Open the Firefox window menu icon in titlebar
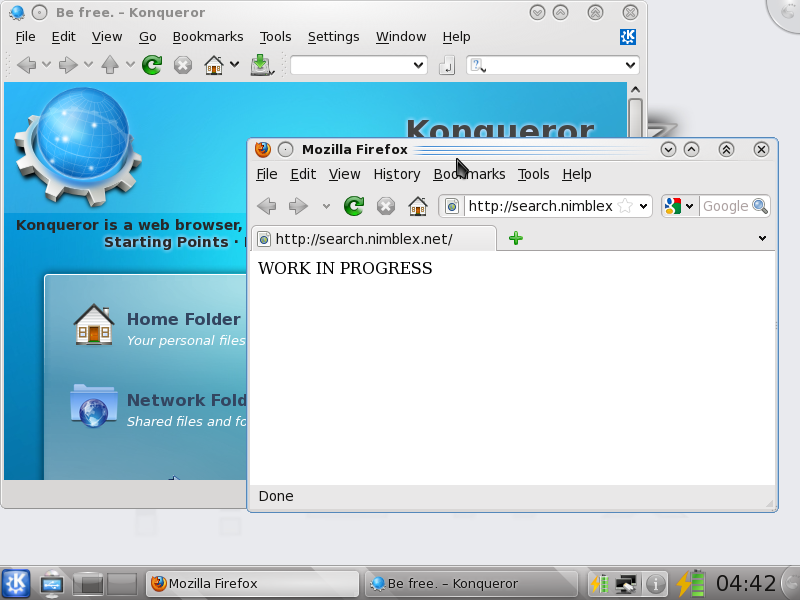The width and height of the screenshot is (800, 600). pos(263,149)
